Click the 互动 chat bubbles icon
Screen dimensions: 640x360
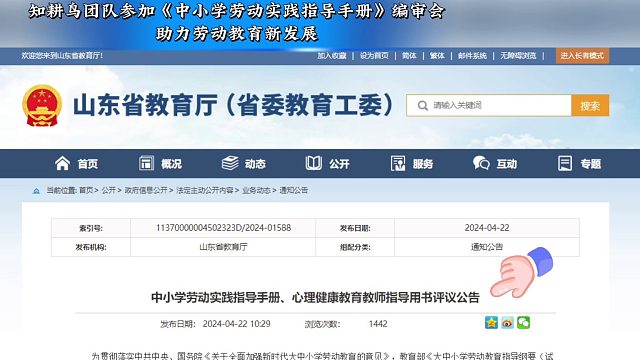point(481,163)
